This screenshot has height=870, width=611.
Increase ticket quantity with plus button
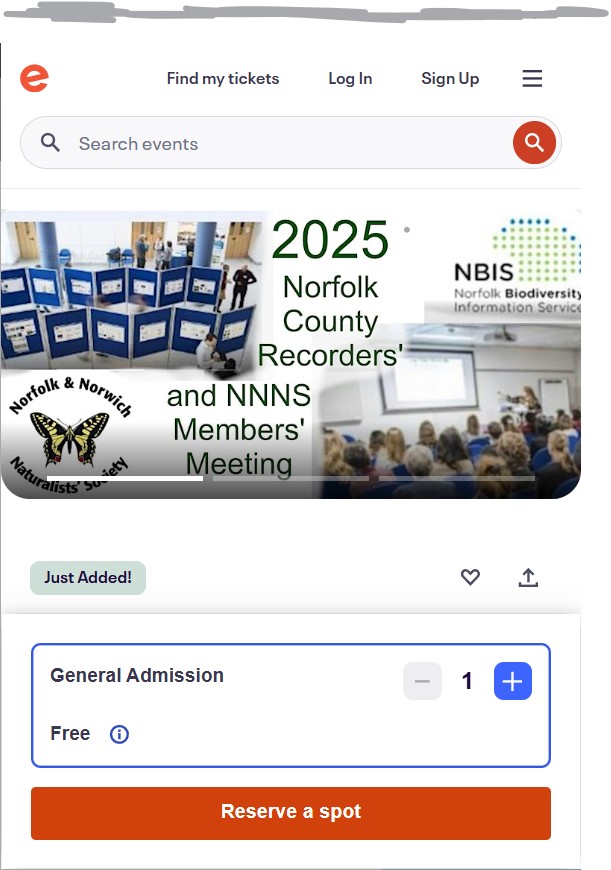pyautogui.click(x=513, y=681)
